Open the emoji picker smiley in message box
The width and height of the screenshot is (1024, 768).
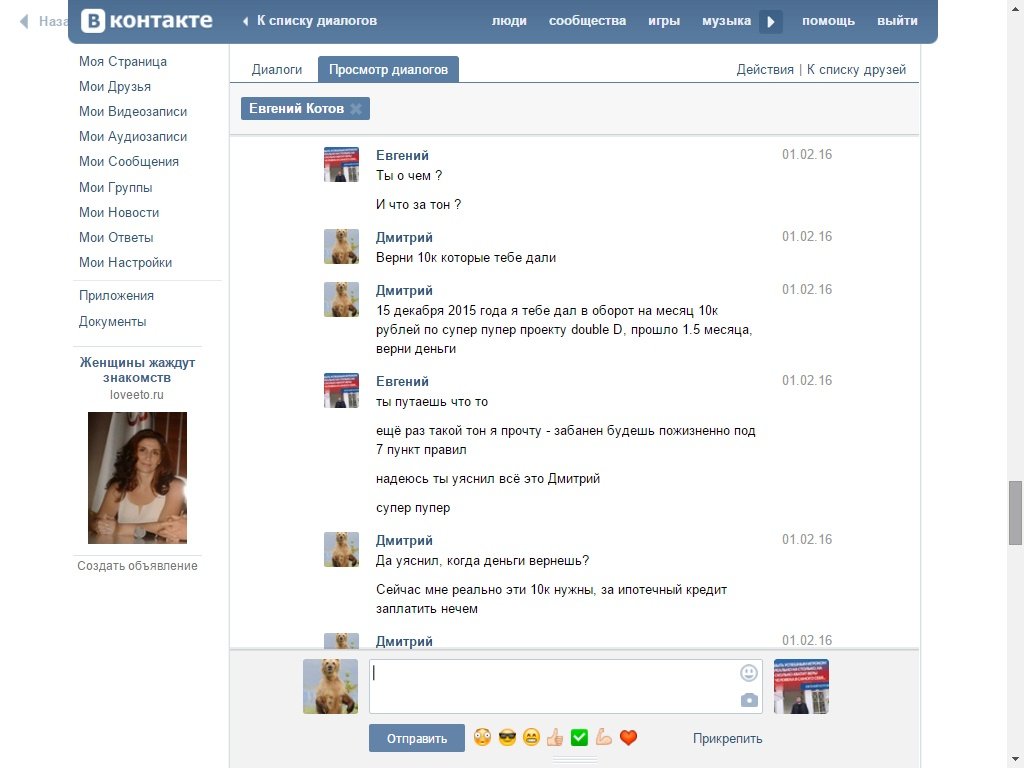point(748,673)
